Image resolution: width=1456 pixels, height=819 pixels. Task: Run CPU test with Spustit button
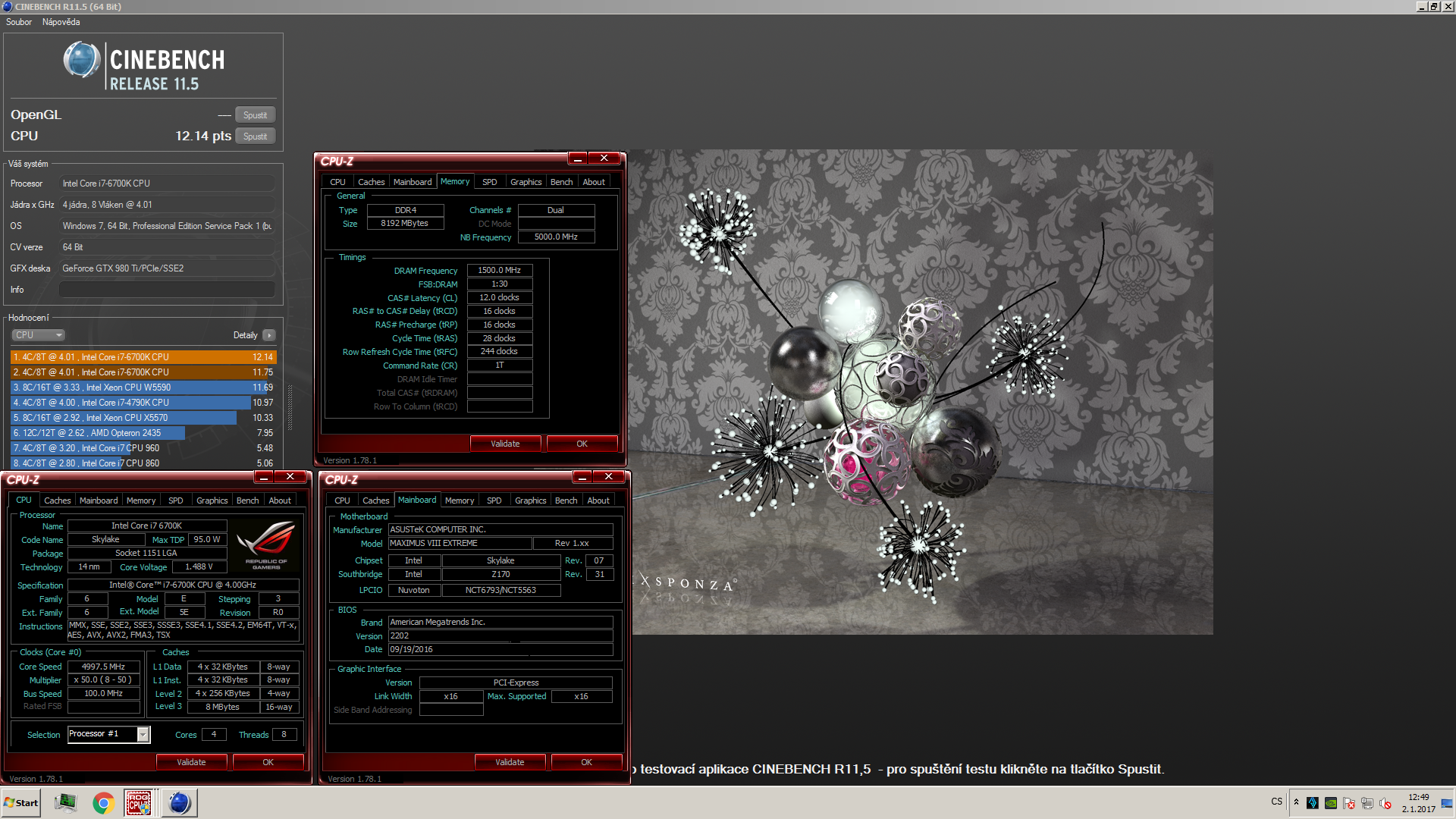point(255,136)
